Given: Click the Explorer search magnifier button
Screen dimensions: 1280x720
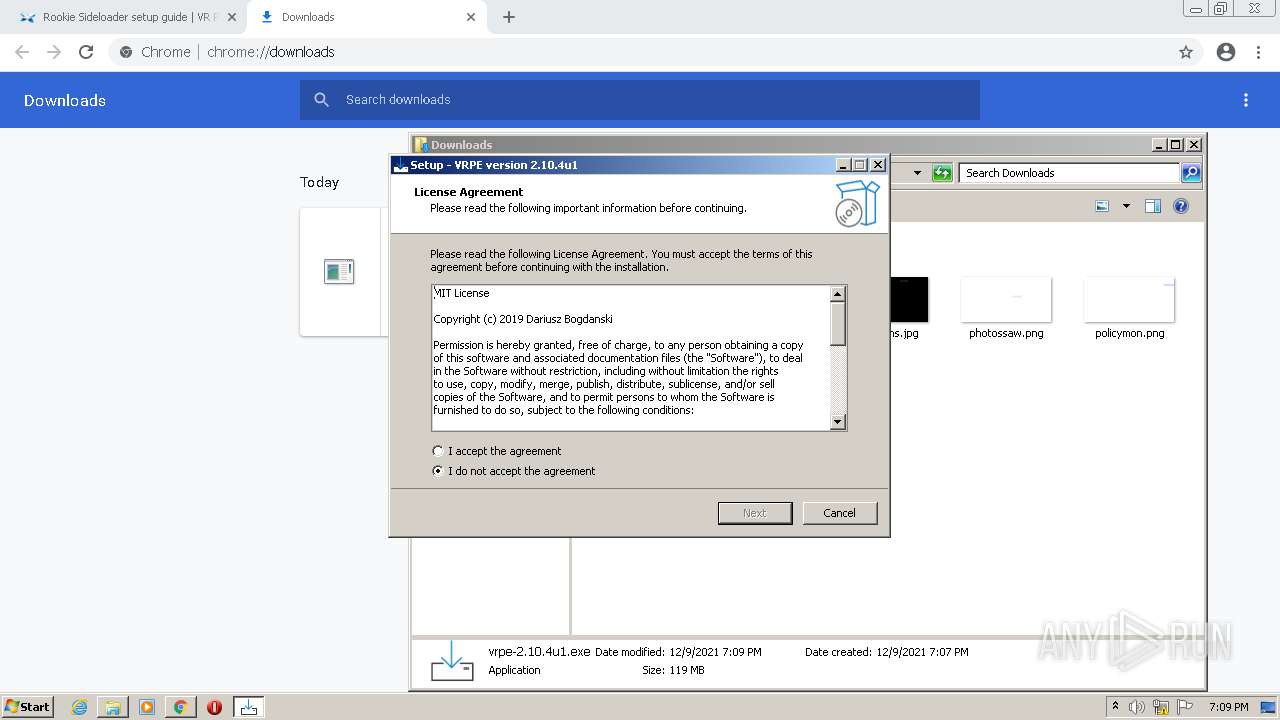Looking at the screenshot, I should pyautogui.click(x=1191, y=173).
